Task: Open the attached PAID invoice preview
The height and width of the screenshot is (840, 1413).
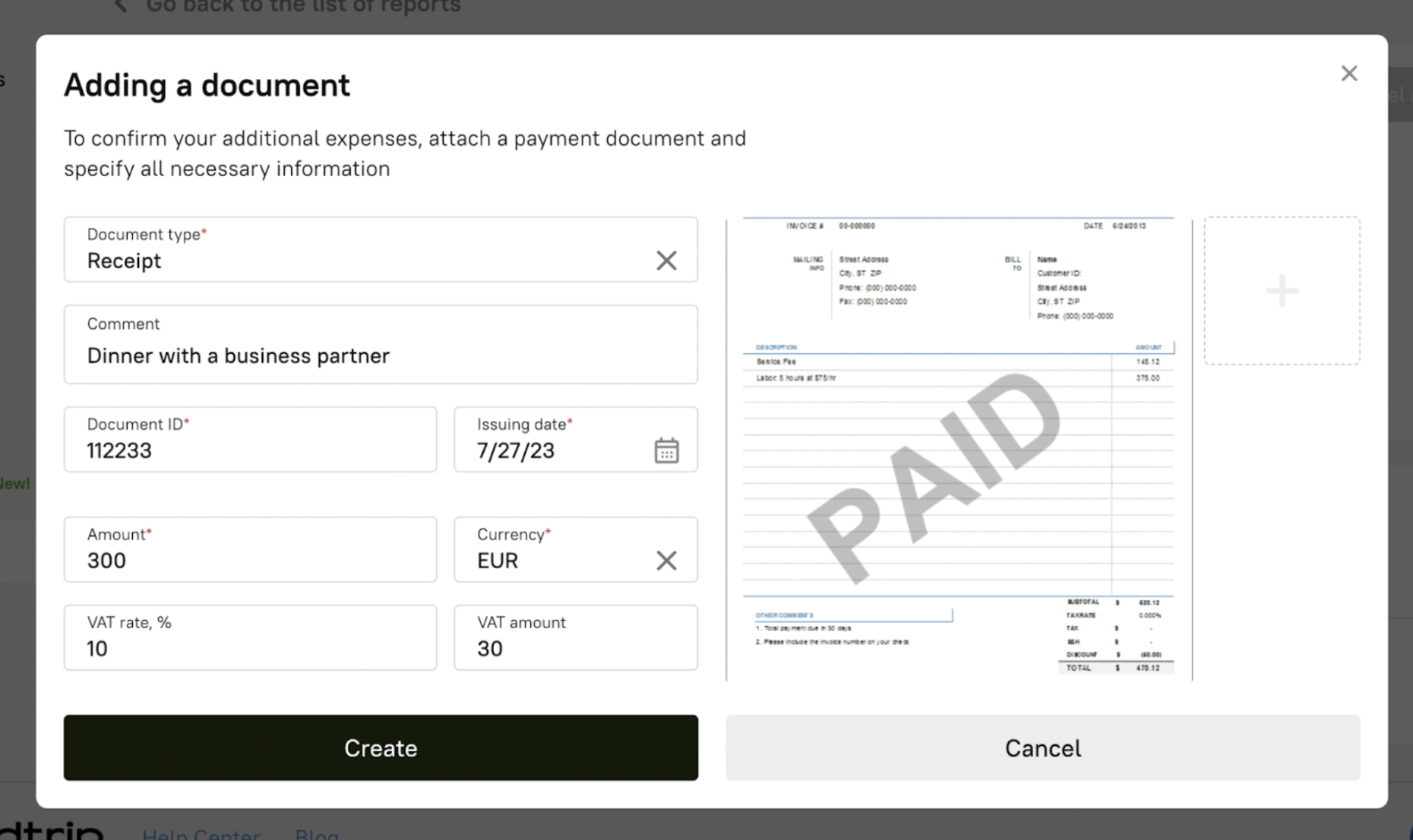Action: pos(958,448)
